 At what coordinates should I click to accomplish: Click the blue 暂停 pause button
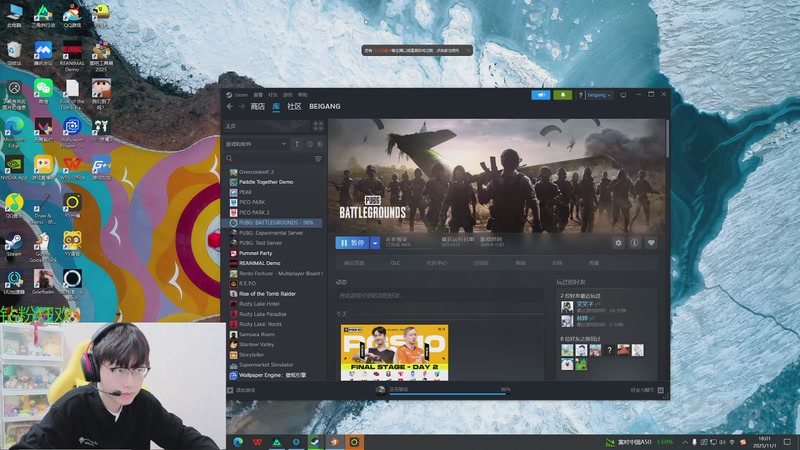click(x=353, y=243)
